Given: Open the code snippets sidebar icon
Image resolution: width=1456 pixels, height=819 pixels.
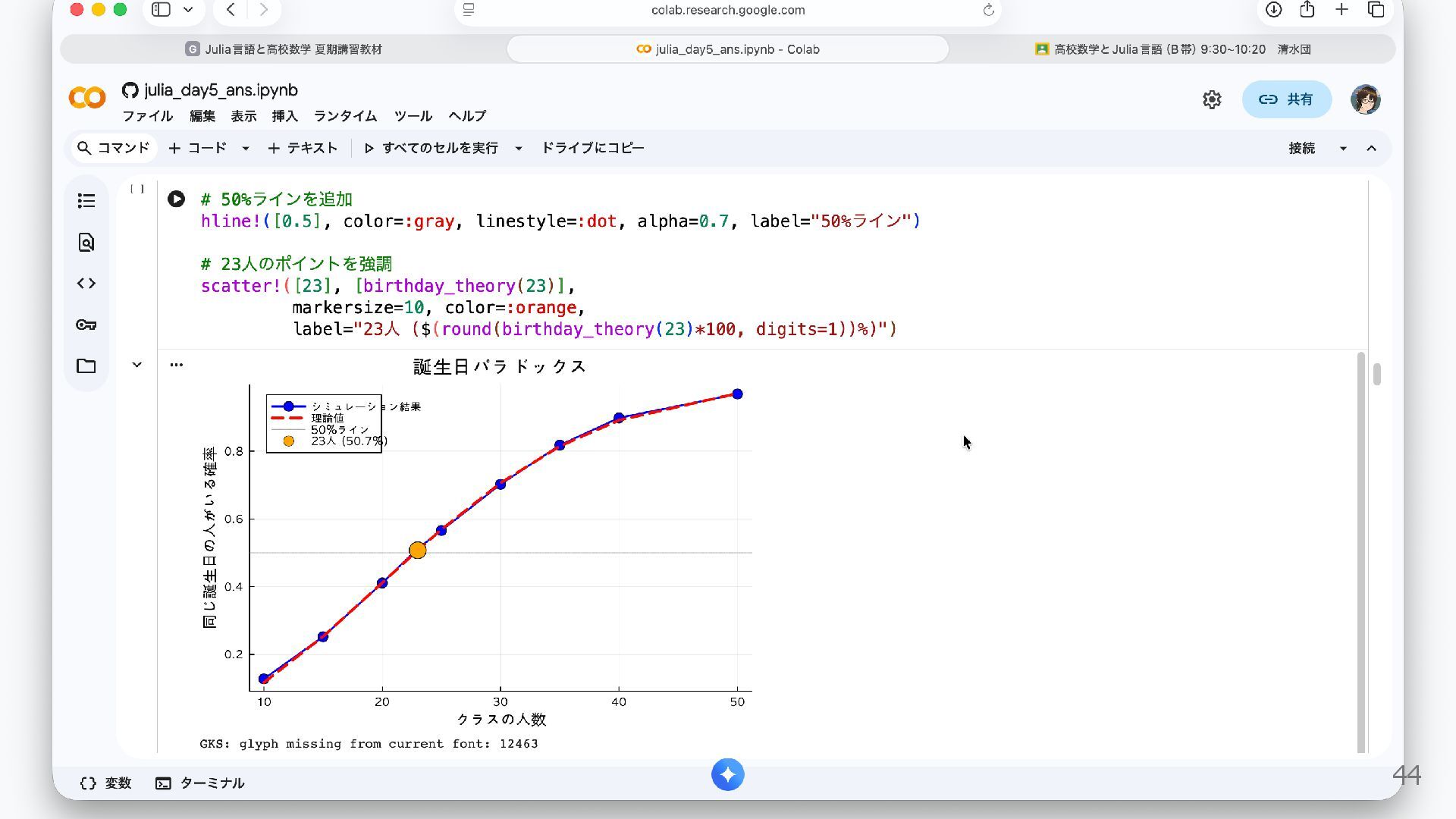Looking at the screenshot, I should pos(86,284).
